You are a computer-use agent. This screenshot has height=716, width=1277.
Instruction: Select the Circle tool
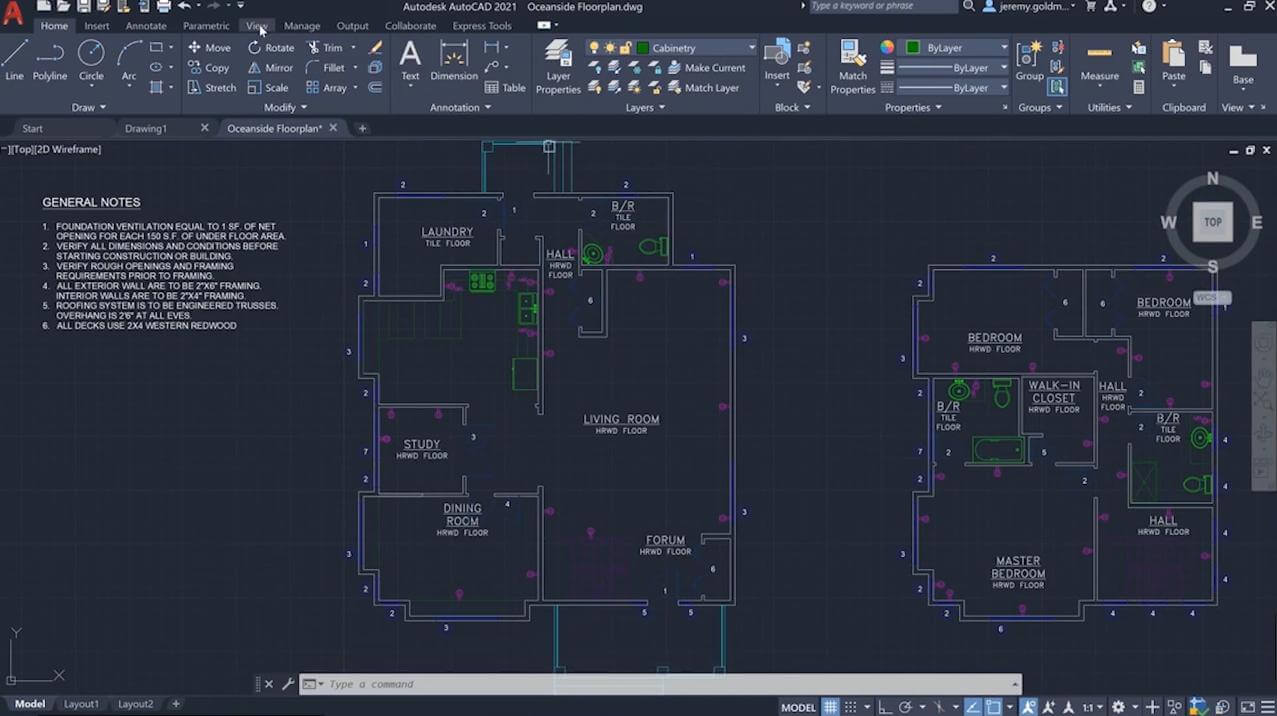(x=91, y=60)
